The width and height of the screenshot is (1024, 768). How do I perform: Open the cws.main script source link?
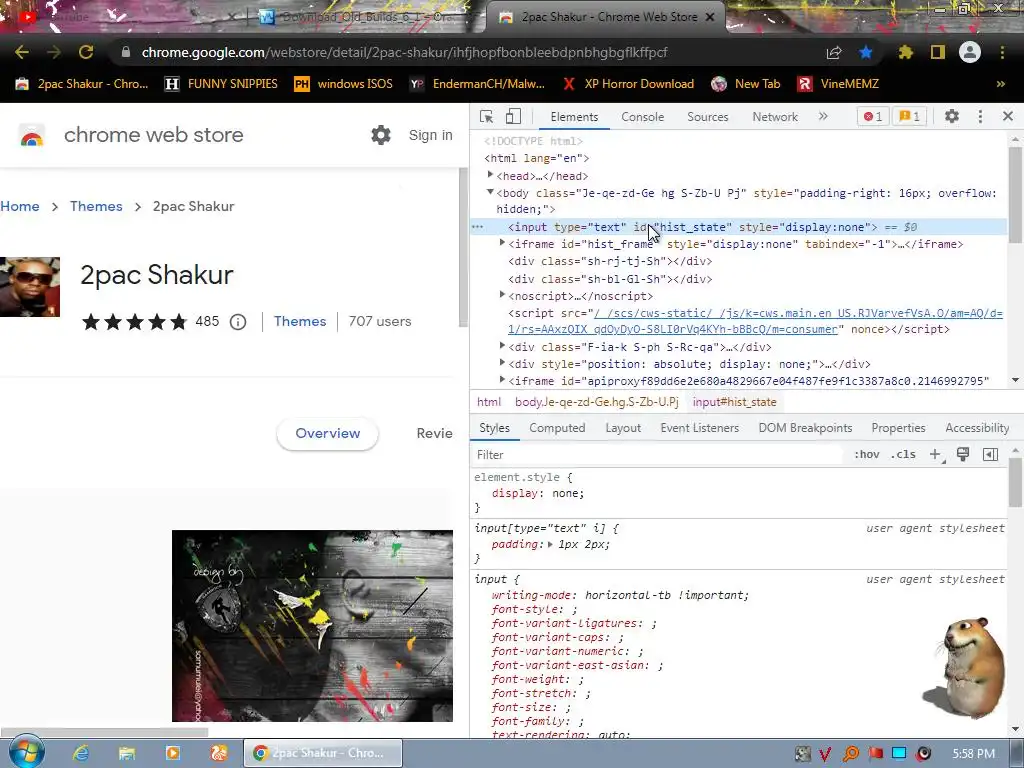755,321
